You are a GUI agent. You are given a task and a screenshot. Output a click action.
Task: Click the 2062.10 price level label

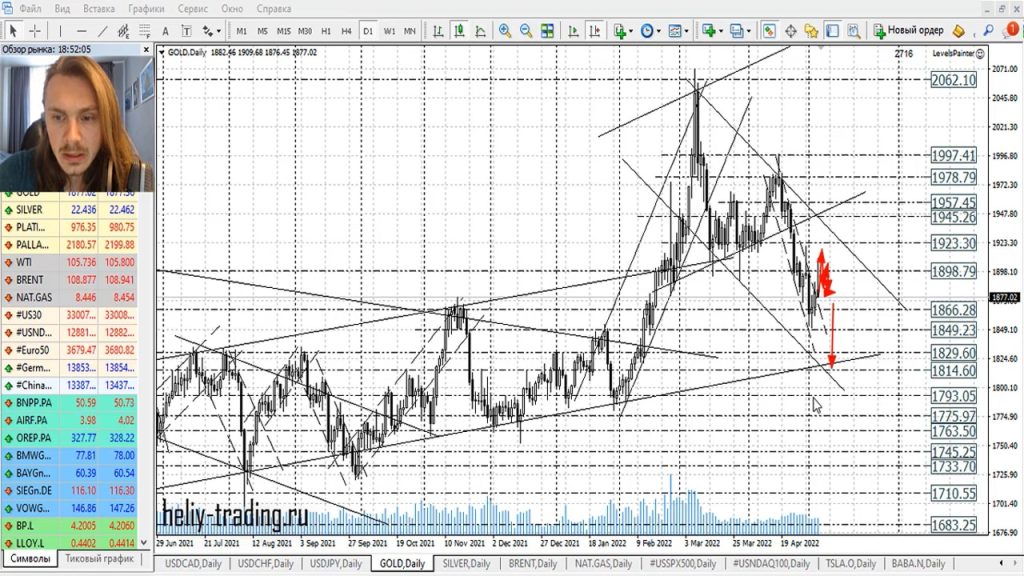click(x=952, y=80)
